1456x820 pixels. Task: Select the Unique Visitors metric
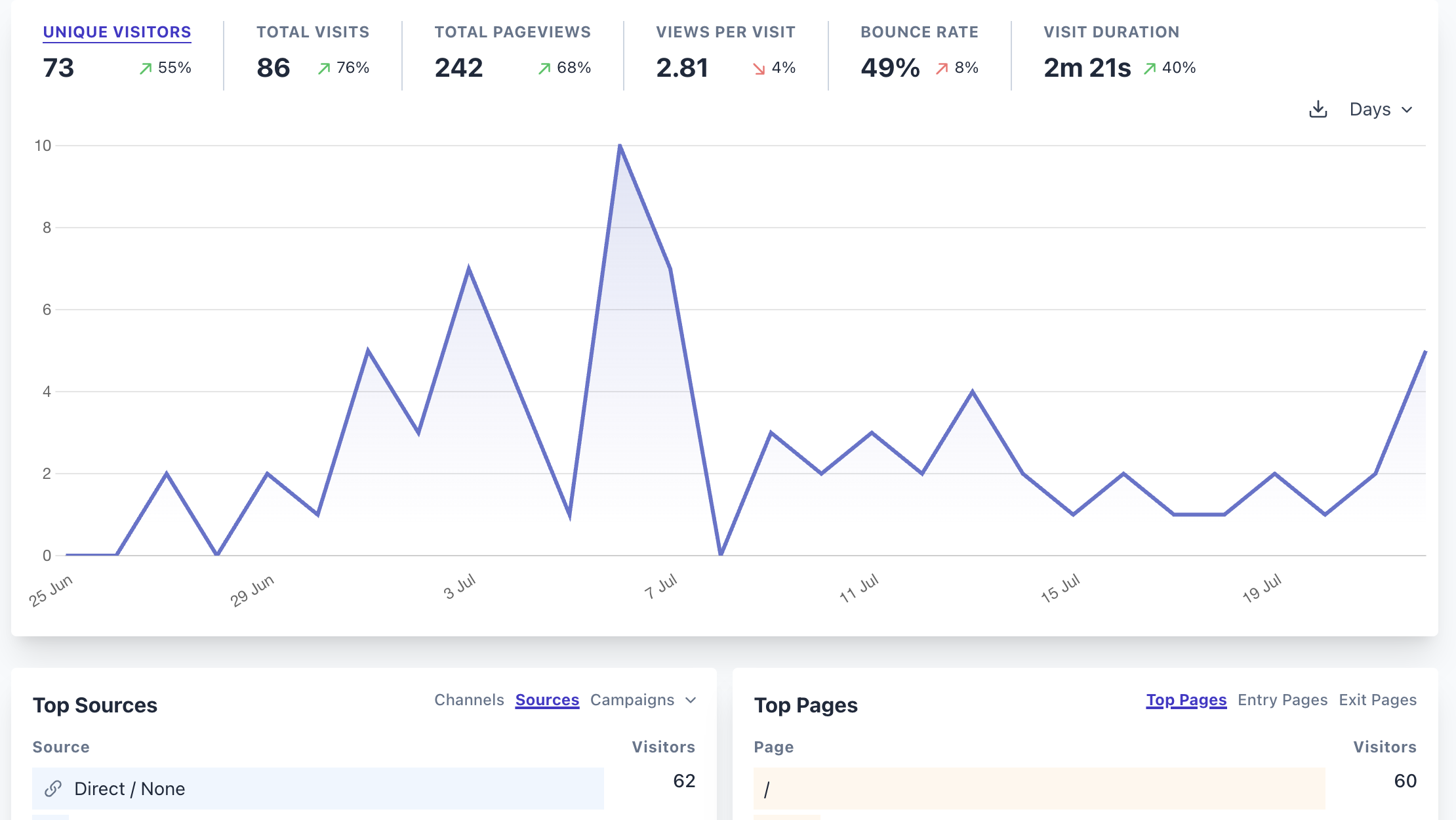(x=117, y=32)
